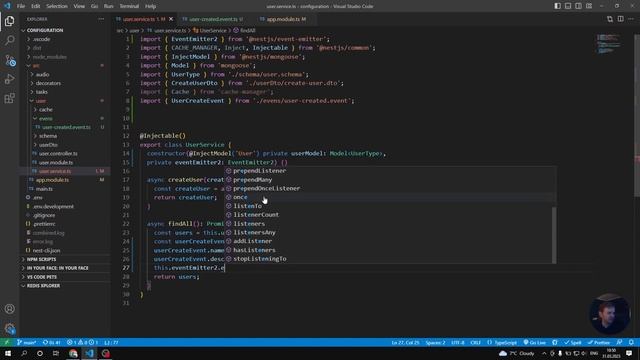Click the suggestion list scrollbar
The height and width of the screenshot is (360, 640).
tap(554, 235)
